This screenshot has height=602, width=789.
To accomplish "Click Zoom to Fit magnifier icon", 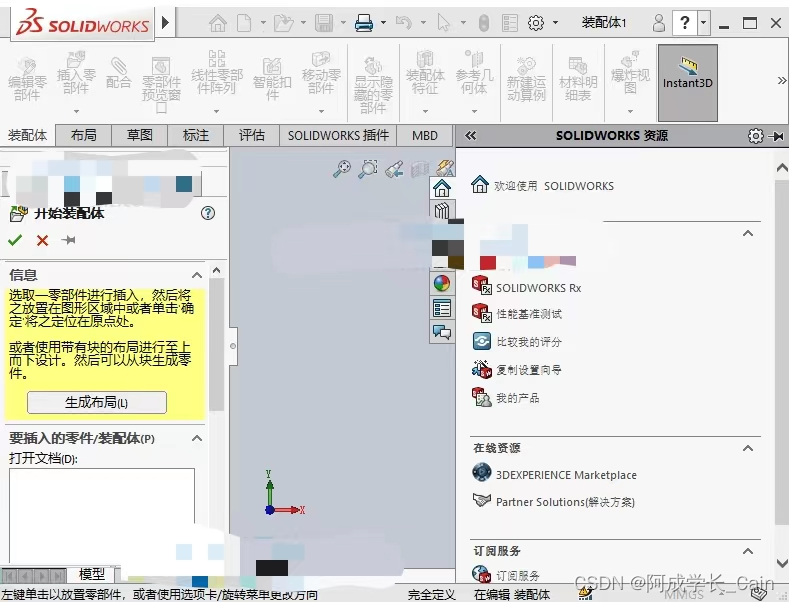I will [342, 169].
